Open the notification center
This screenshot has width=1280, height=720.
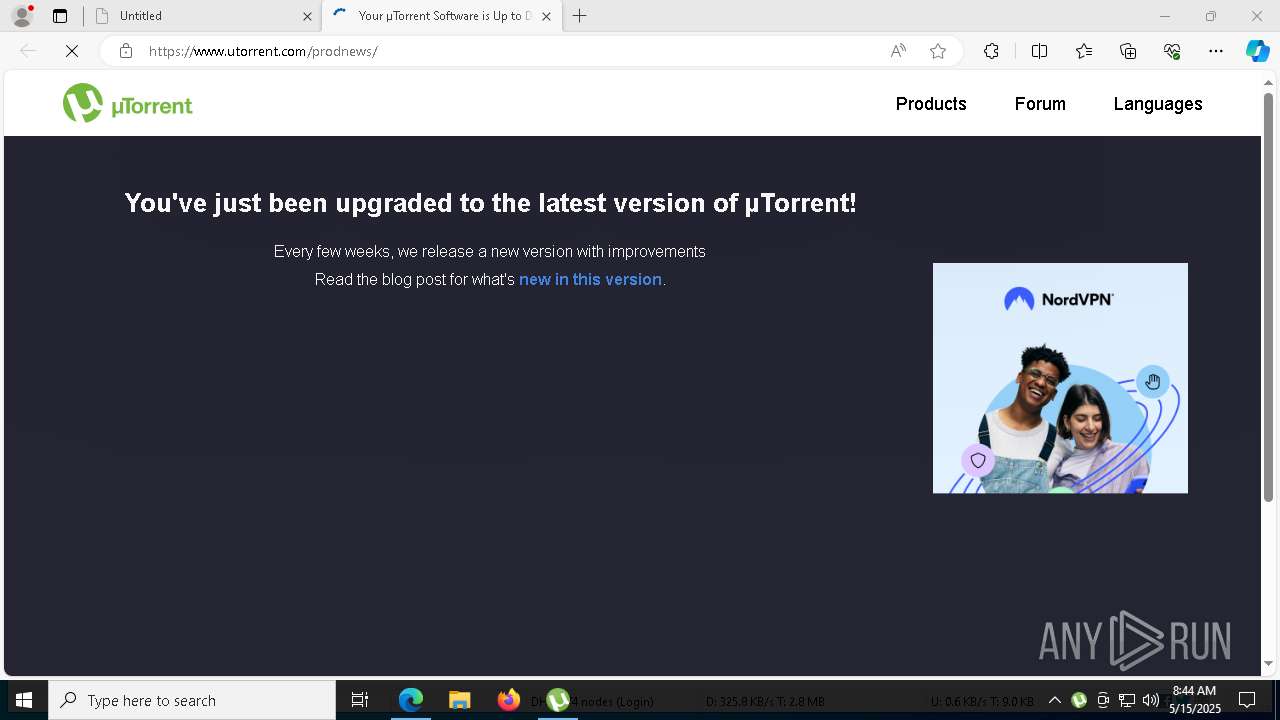tap(1247, 700)
